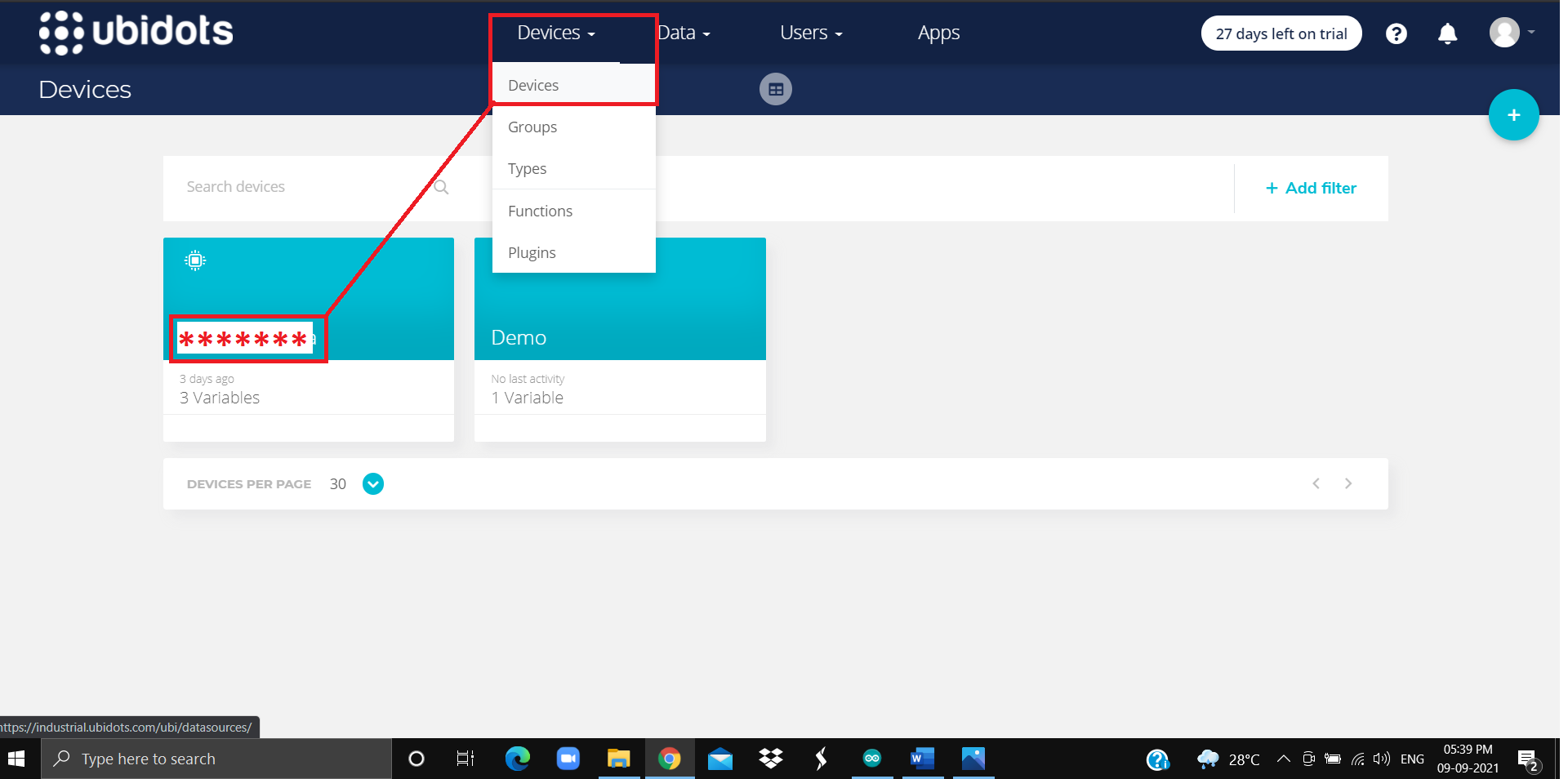Click the 1 Variable text
Screen dimensions: 1568x779
click(528, 398)
